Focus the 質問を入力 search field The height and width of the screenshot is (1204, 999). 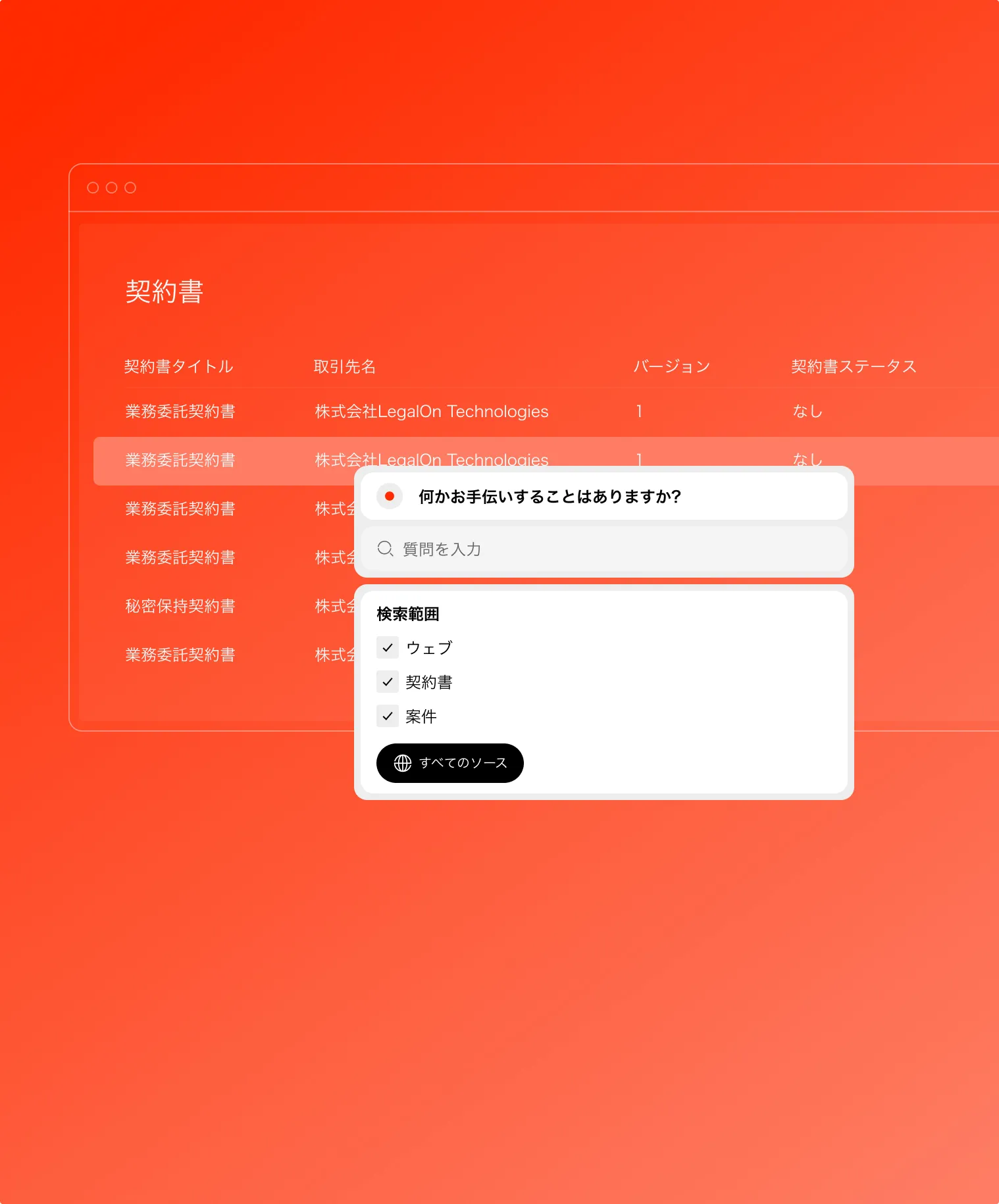coord(605,549)
